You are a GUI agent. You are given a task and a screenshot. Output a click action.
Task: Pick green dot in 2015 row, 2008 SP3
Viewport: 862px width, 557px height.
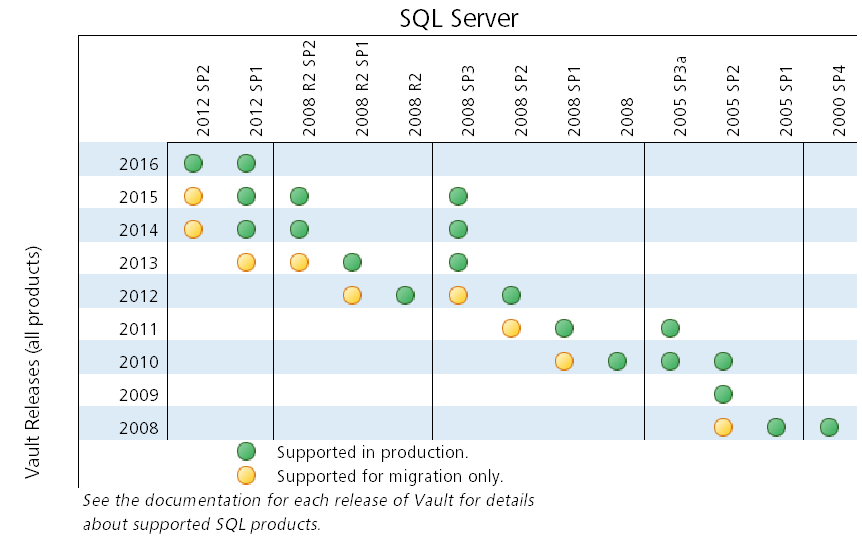pyautogui.click(x=458, y=196)
